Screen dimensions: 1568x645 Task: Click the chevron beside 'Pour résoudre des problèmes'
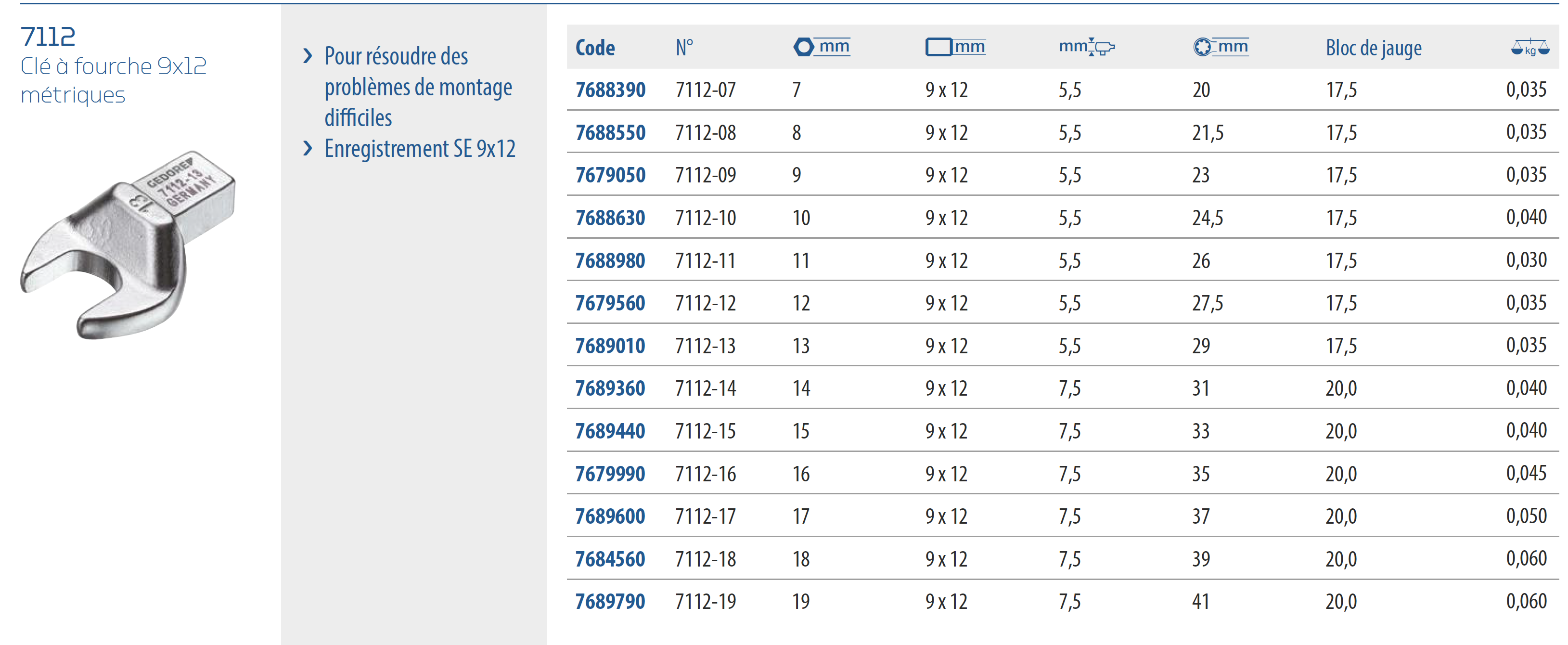pyautogui.click(x=308, y=56)
